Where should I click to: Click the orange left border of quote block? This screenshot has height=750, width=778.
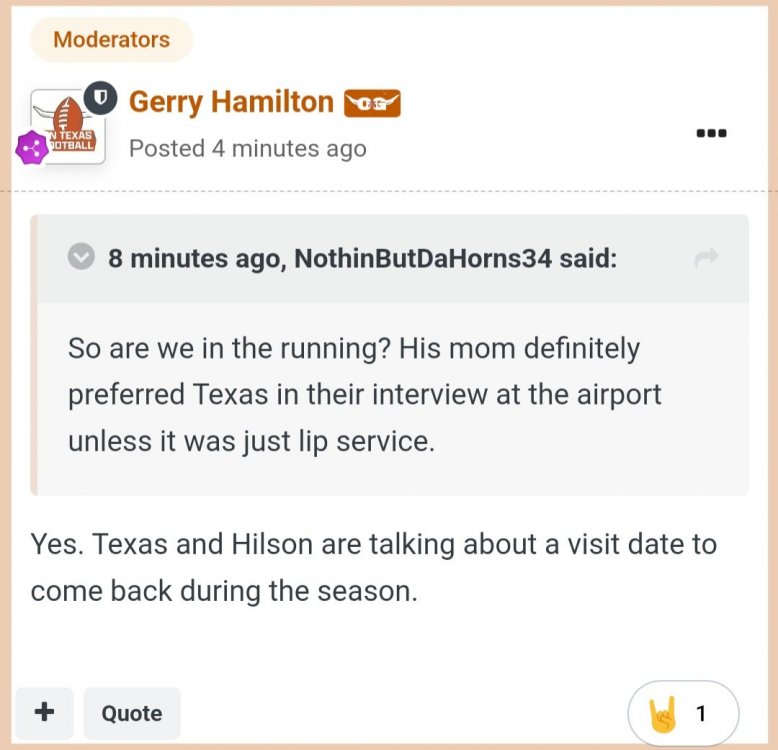click(x=35, y=355)
